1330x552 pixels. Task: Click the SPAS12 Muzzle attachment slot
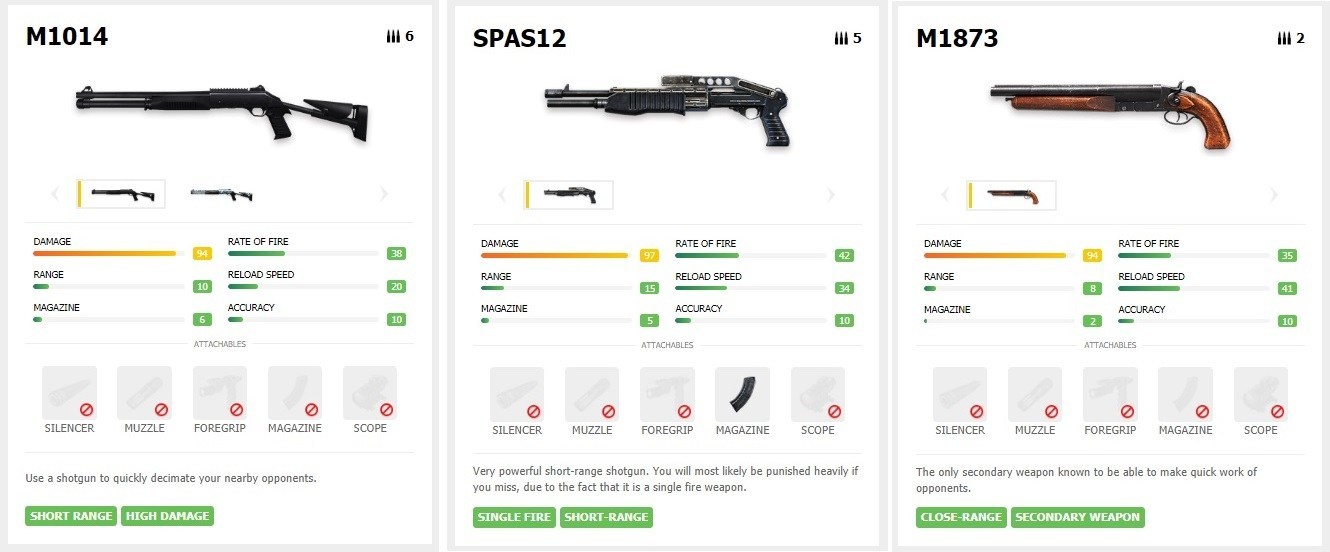(x=592, y=394)
